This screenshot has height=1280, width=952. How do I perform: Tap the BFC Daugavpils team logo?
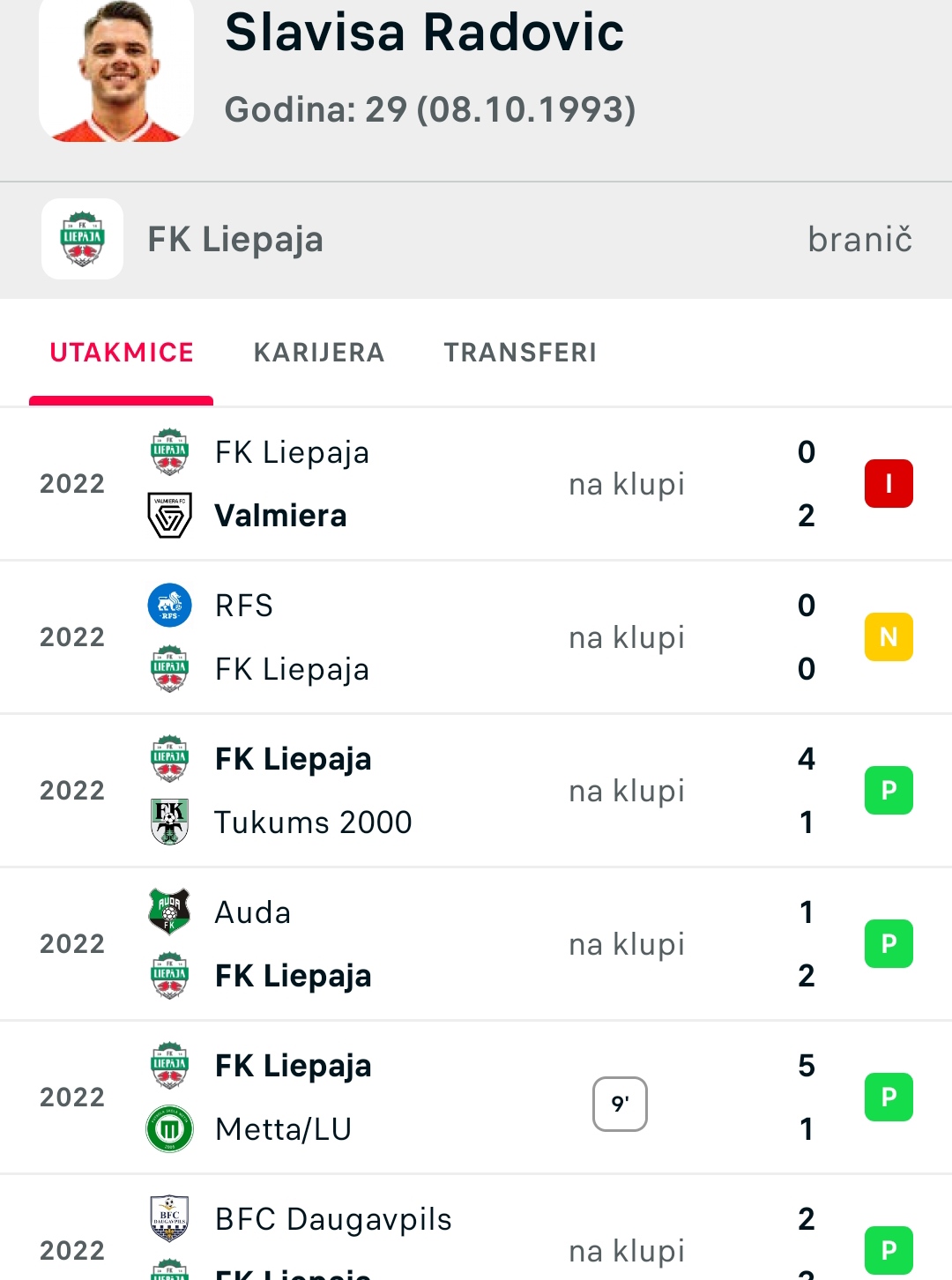(169, 1217)
